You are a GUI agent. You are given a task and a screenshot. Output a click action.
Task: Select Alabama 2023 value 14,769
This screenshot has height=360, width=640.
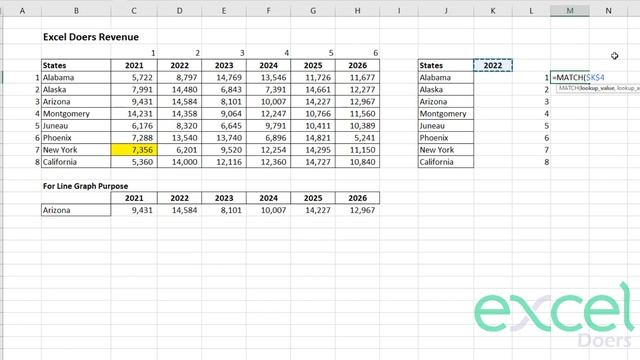pos(224,78)
